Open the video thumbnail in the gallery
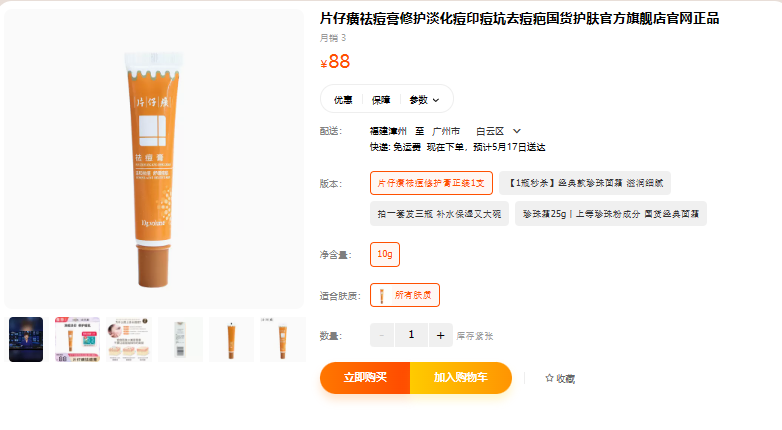Viewport: 782px width, 430px height. (26, 339)
